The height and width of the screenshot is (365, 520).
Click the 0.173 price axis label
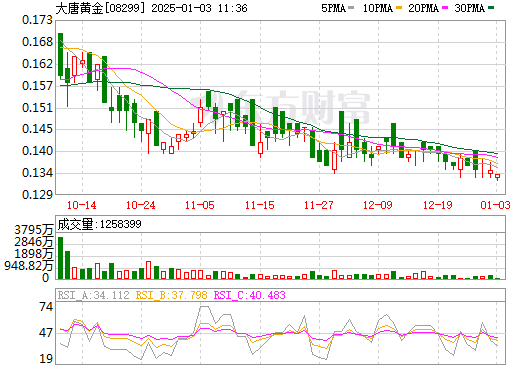(x=37, y=20)
